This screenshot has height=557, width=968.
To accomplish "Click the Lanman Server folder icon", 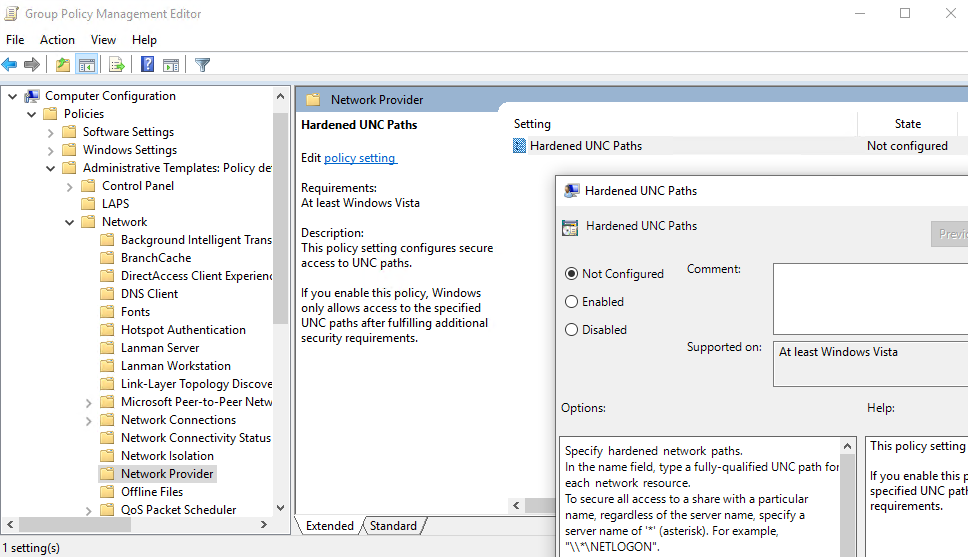I will point(107,348).
